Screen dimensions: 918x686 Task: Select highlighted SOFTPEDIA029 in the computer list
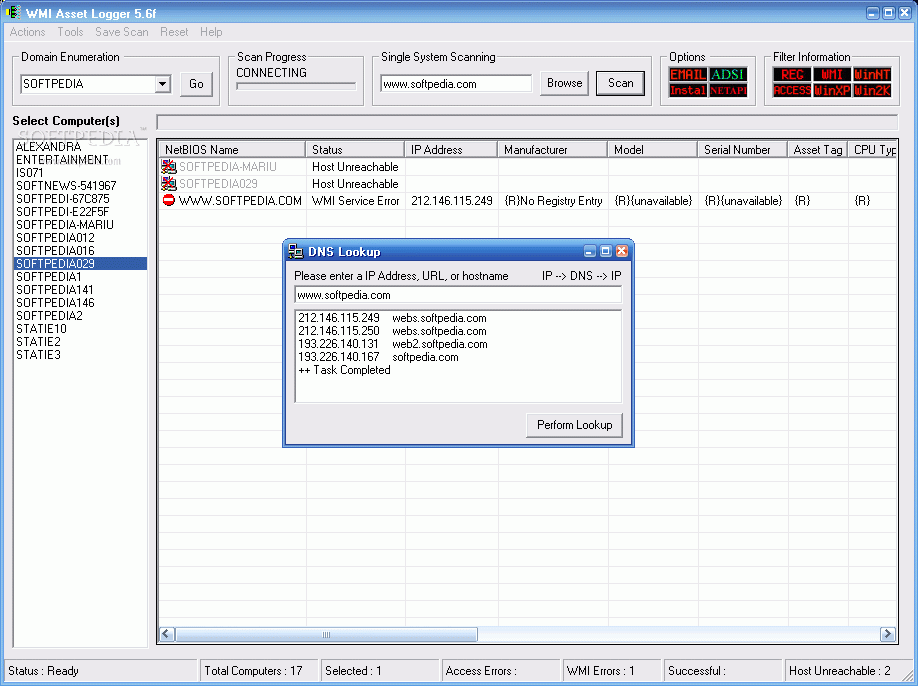pos(80,263)
